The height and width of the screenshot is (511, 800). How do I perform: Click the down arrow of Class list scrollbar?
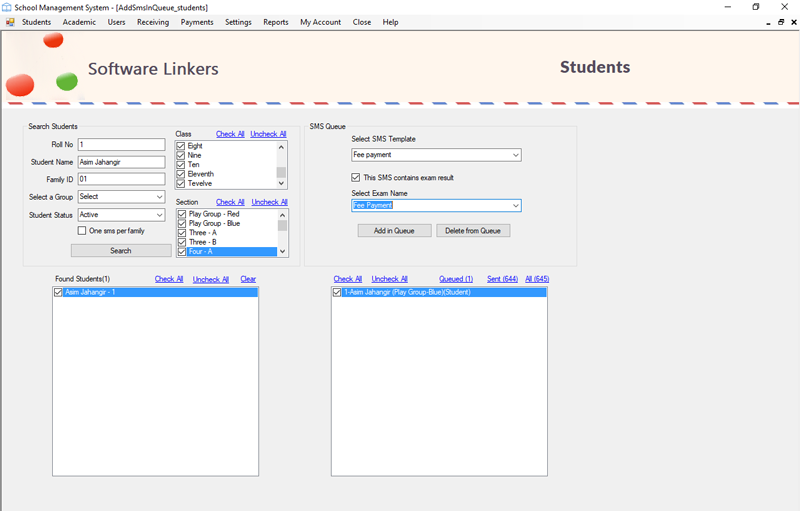pos(282,183)
